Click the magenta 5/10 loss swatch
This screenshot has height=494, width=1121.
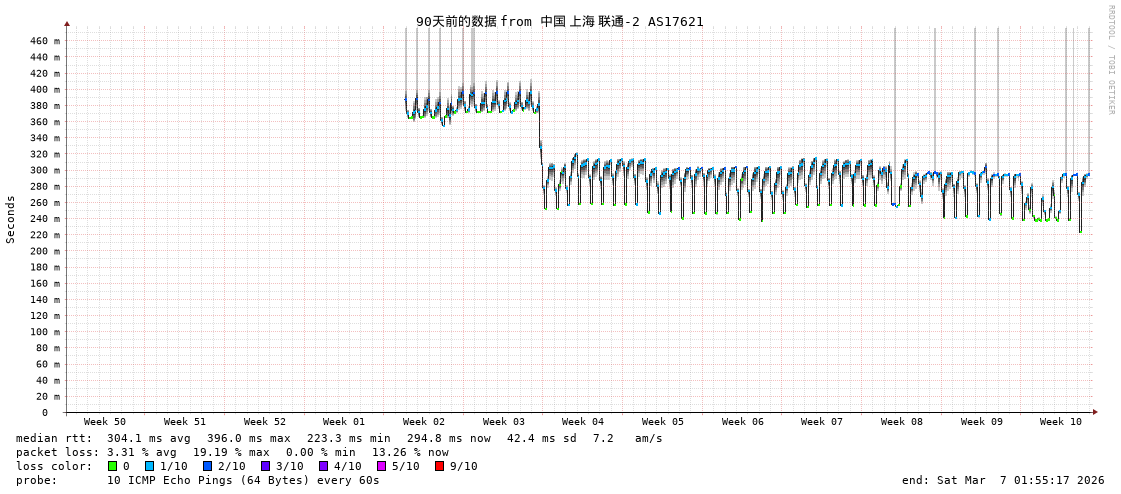point(382,466)
